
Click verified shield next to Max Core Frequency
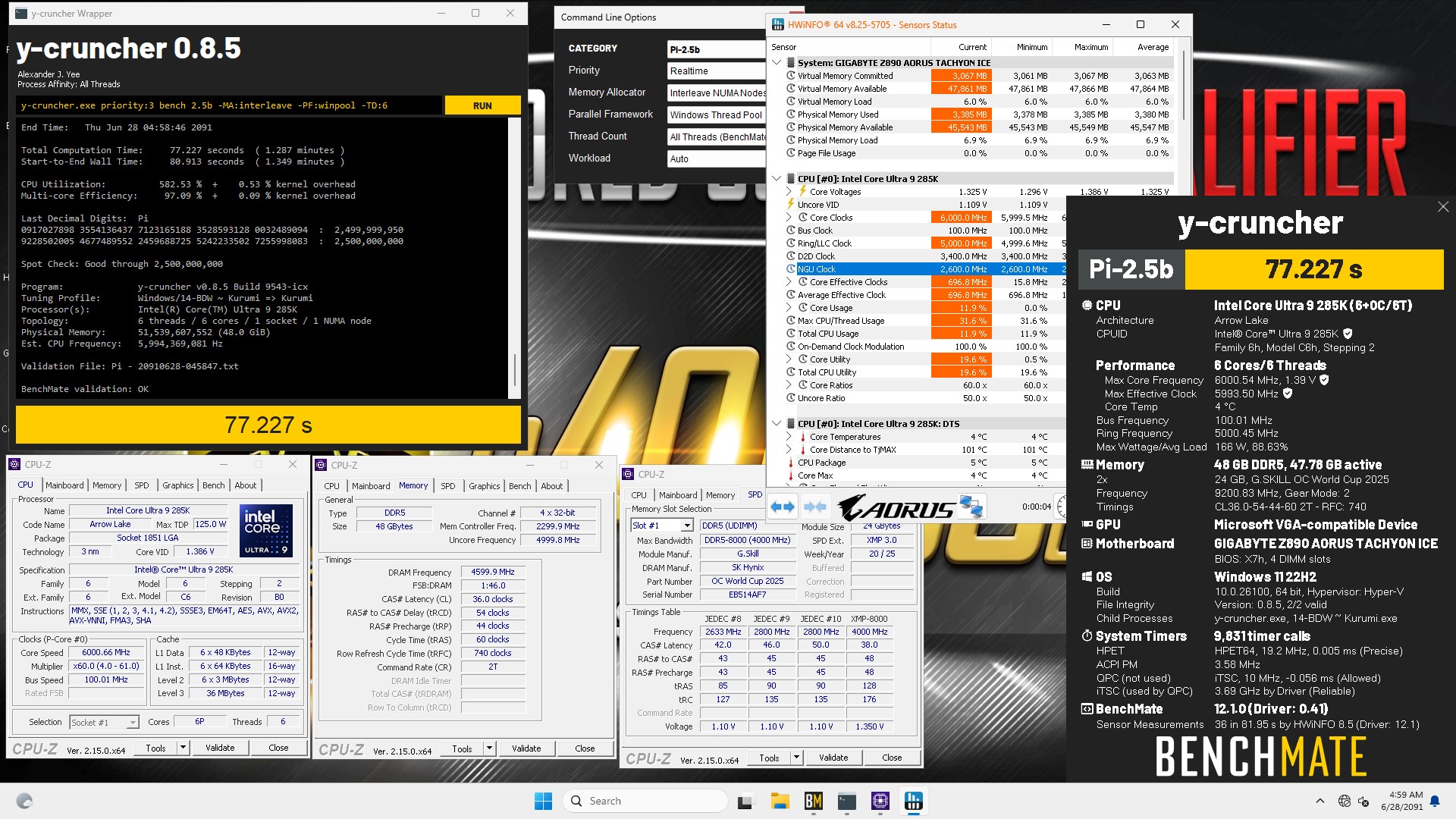[1324, 380]
